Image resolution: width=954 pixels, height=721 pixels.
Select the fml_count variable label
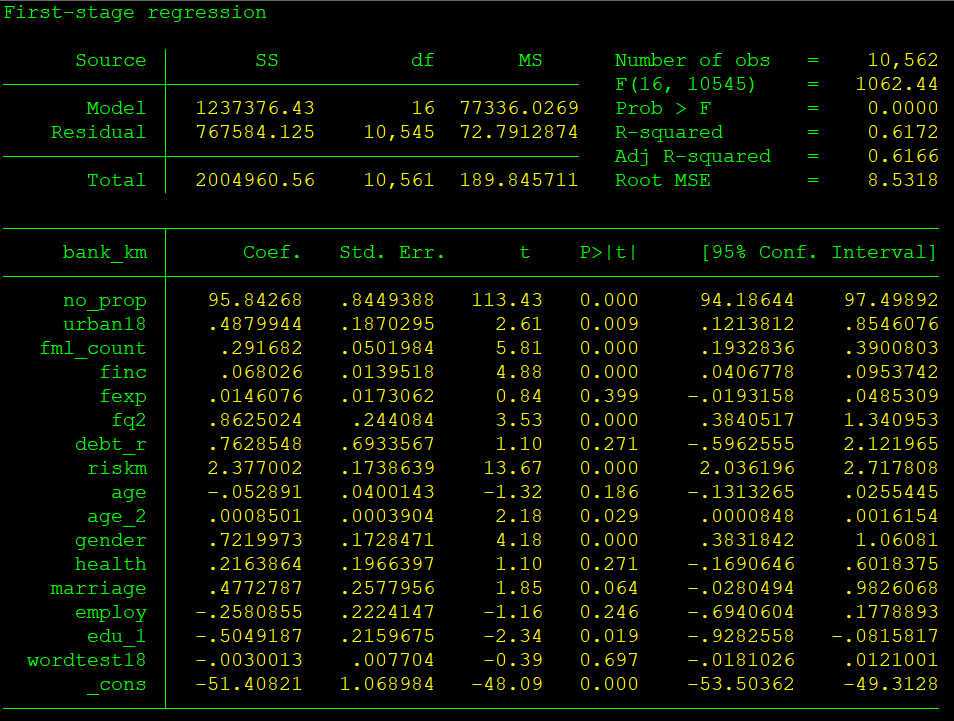tap(93, 349)
